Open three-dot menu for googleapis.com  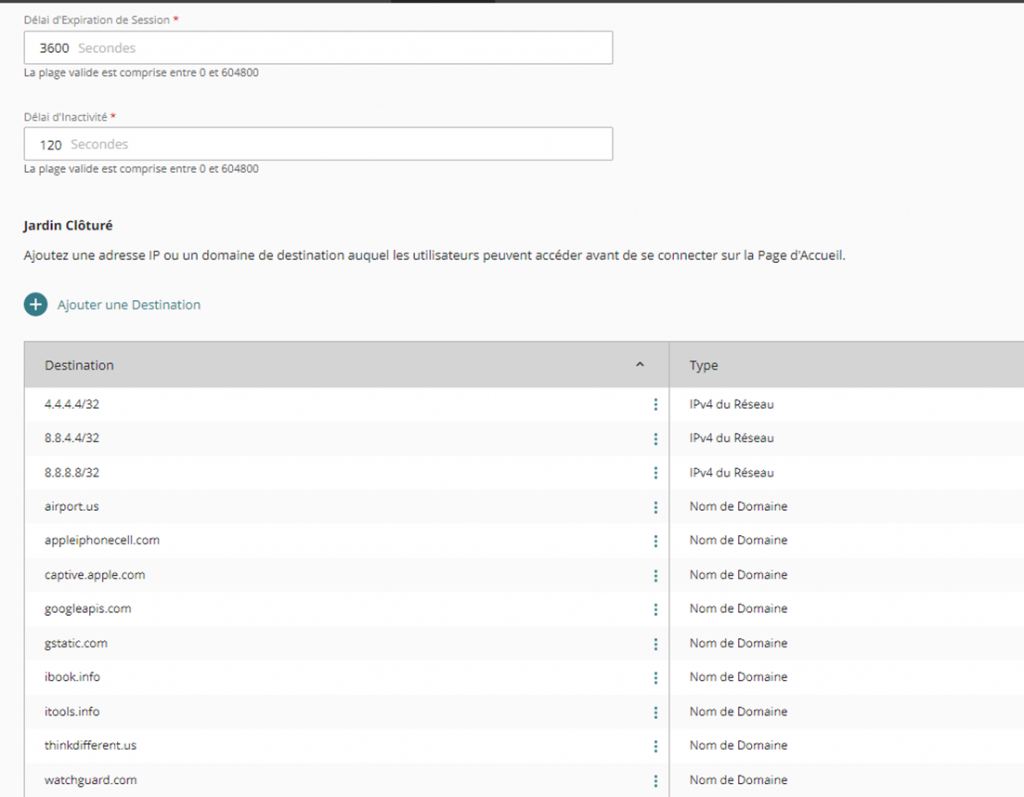point(655,610)
